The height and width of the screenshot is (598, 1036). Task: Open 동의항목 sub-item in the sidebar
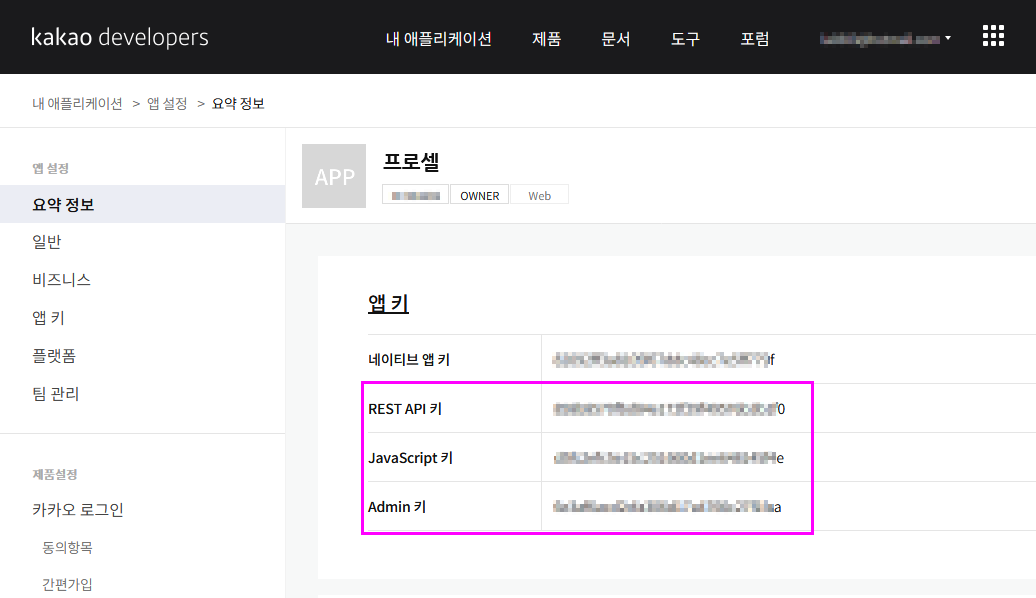pyautogui.click(x=67, y=547)
